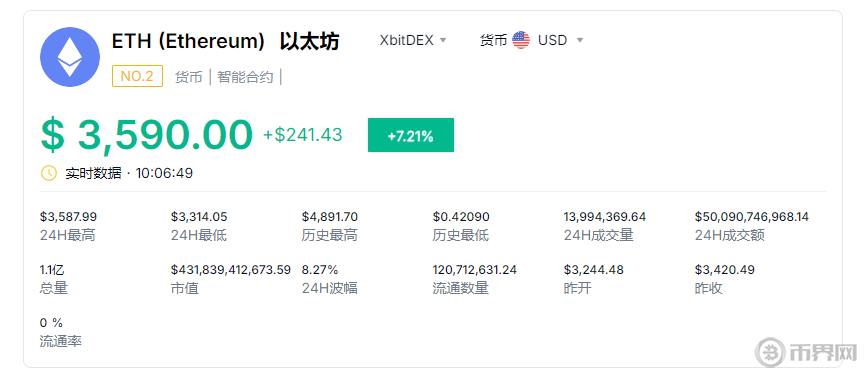
Task: Click the 24H low value $3,314.05
Action: 199,217
